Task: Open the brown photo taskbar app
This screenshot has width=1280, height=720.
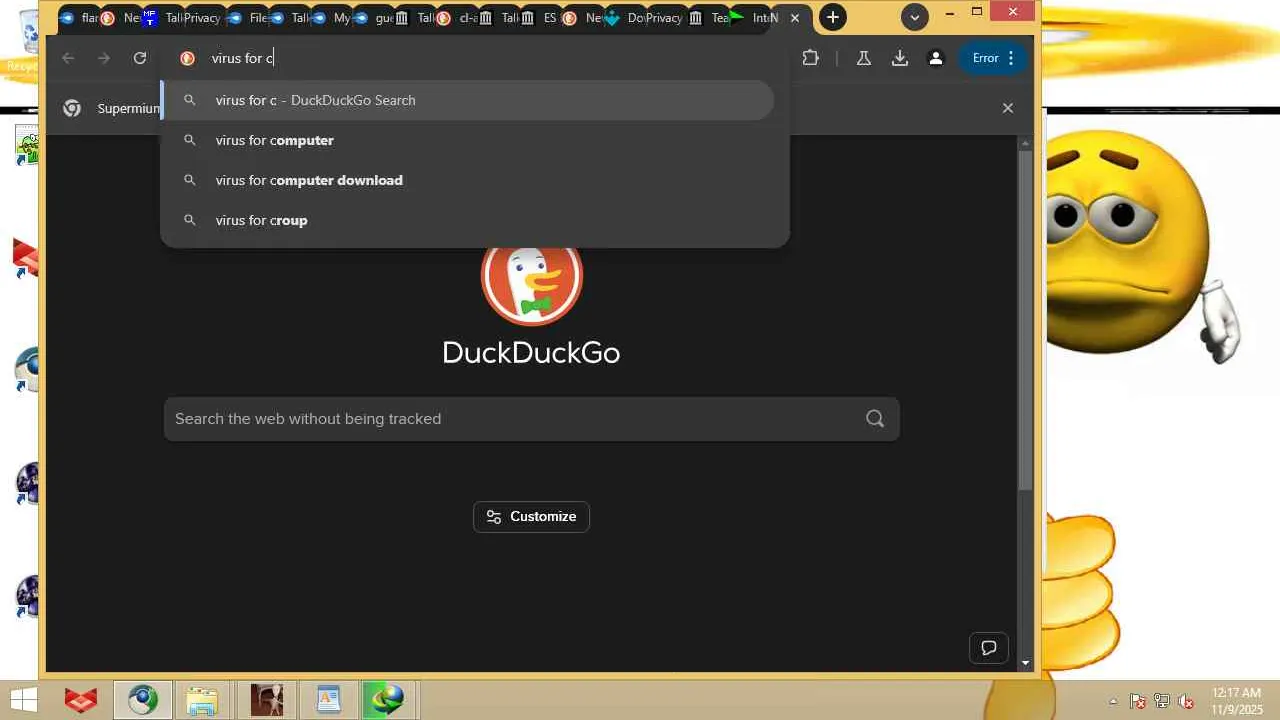Action: point(266,700)
